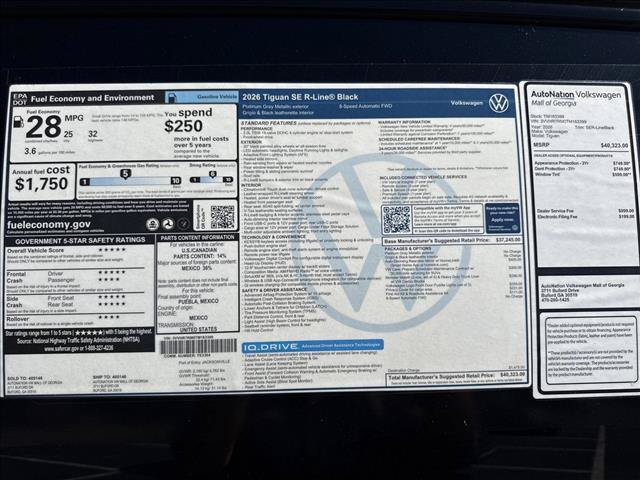The width and height of the screenshot is (640, 480).
Task: Click the U.S./CANADIAN PARTS CONTENT 14% text
Action: [x=199, y=253]
